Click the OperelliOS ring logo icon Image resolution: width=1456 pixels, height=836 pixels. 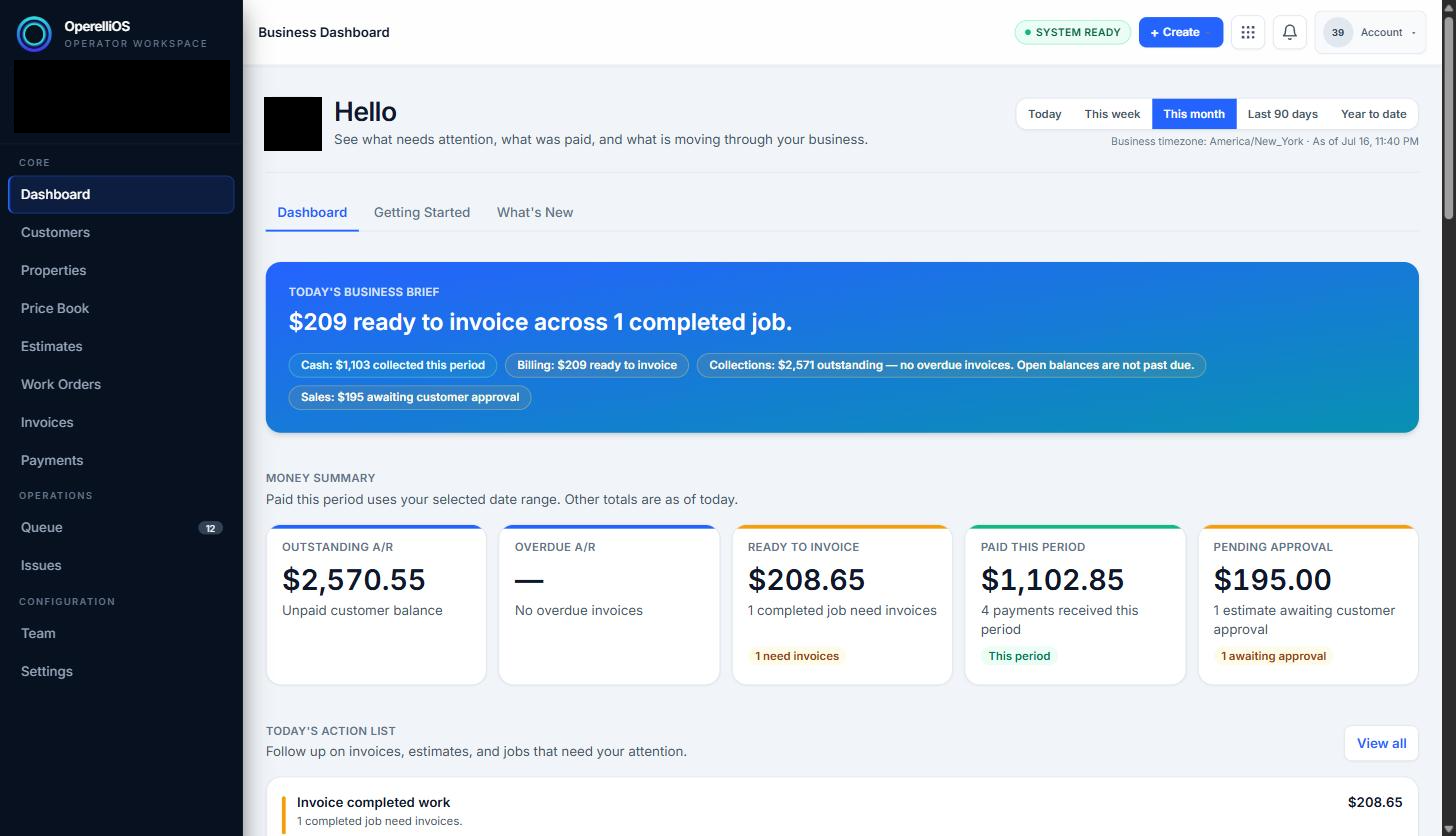coord(34,34)
